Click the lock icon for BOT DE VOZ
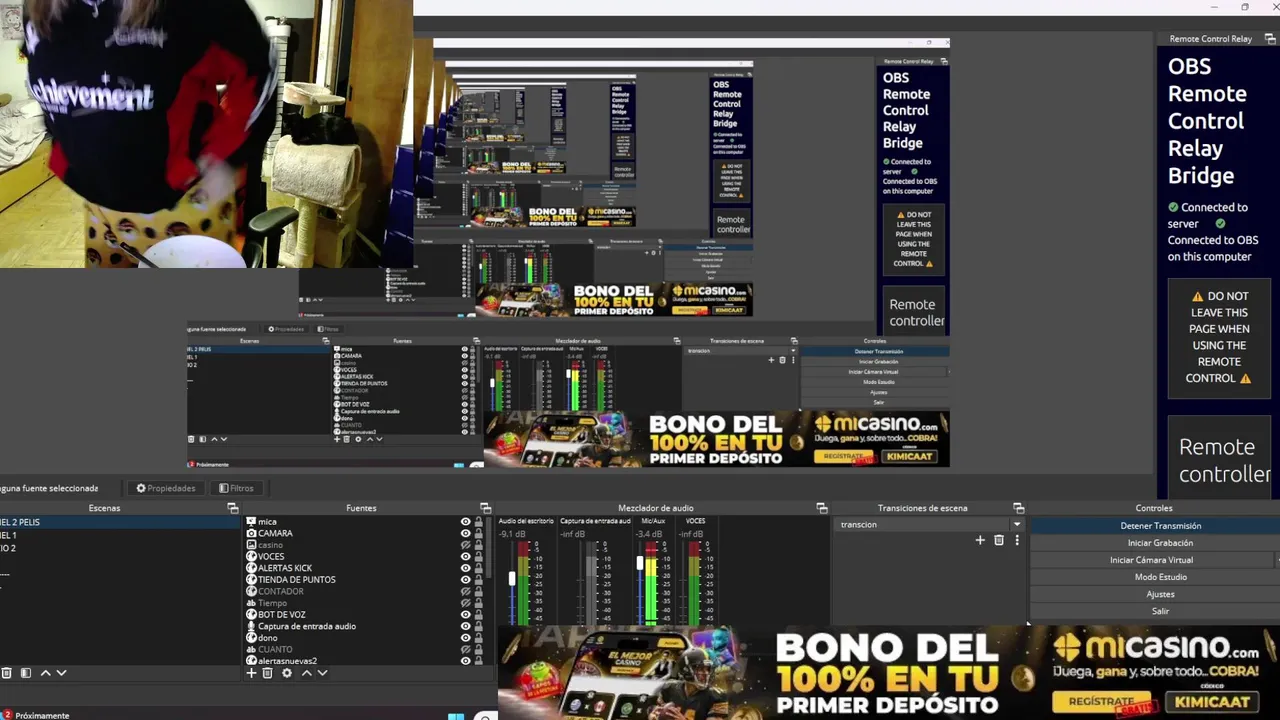The height and width of the screenshot is (720, 1280). pos(478,615)
